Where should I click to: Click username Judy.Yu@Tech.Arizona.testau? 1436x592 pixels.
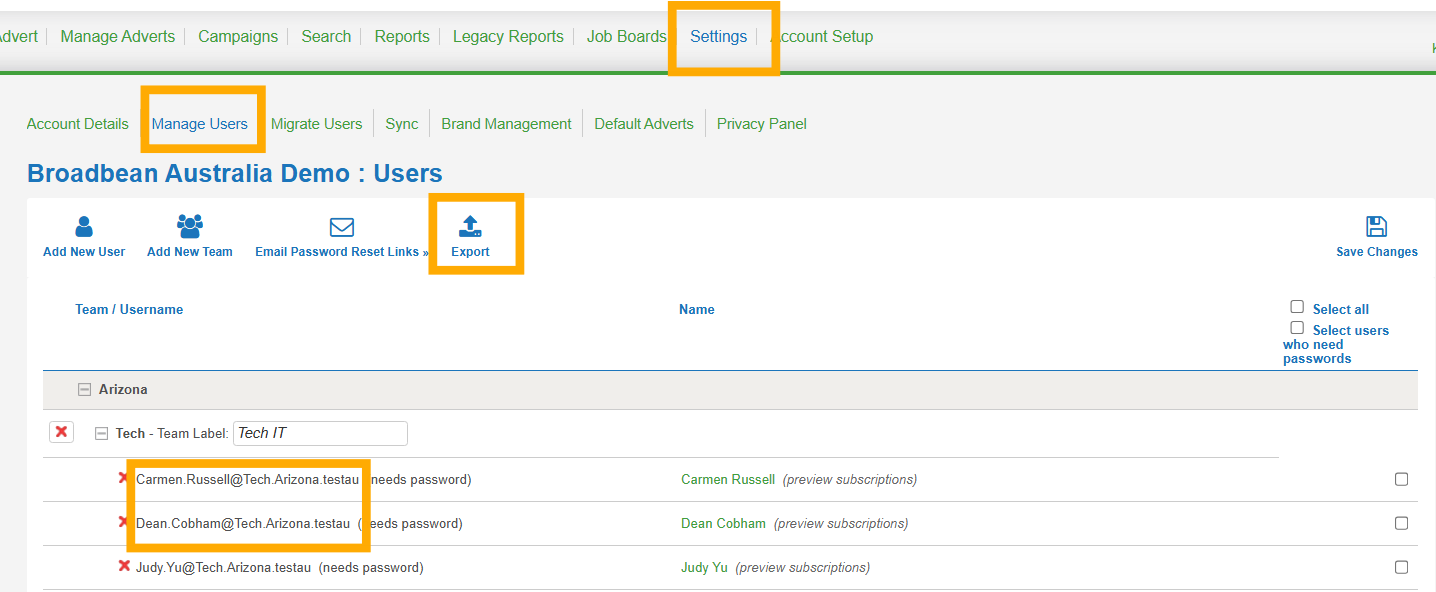tap(224, 567)
